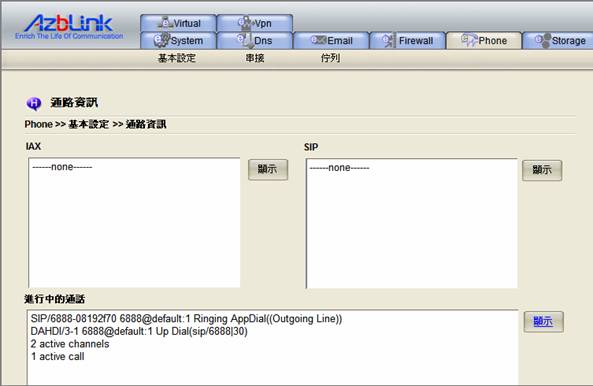Click the SIP label
The width and height of the screenshot is (593, 386).
click(x=311, y=147)
